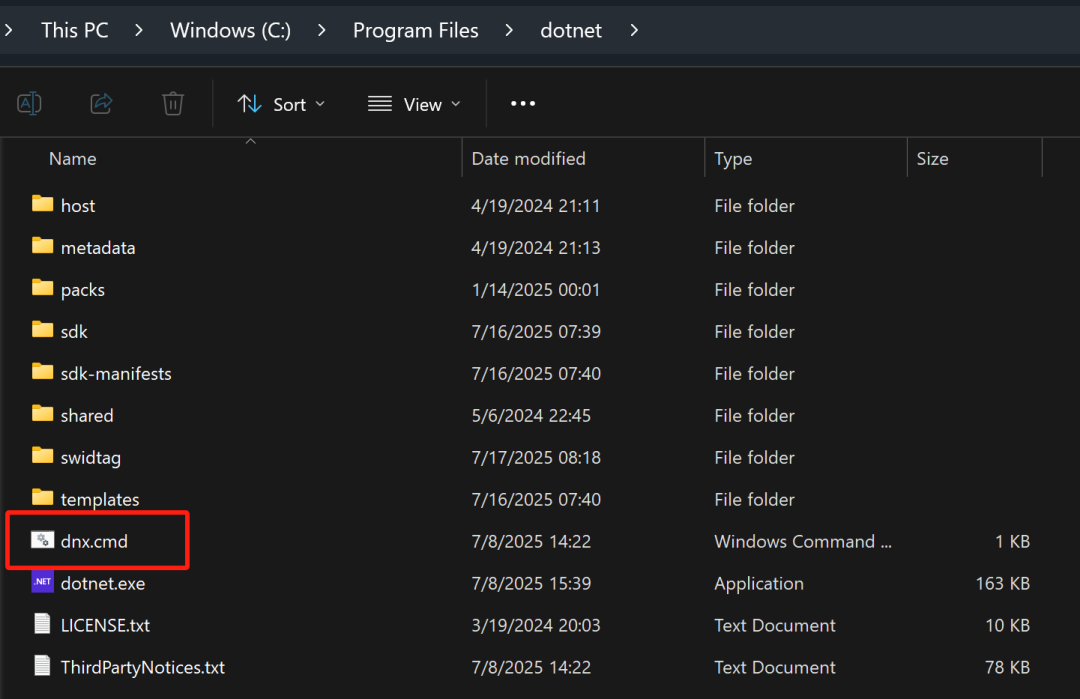
Task: Expand the chevron after dotnet breadcrumb
Action: pos(634,30)
